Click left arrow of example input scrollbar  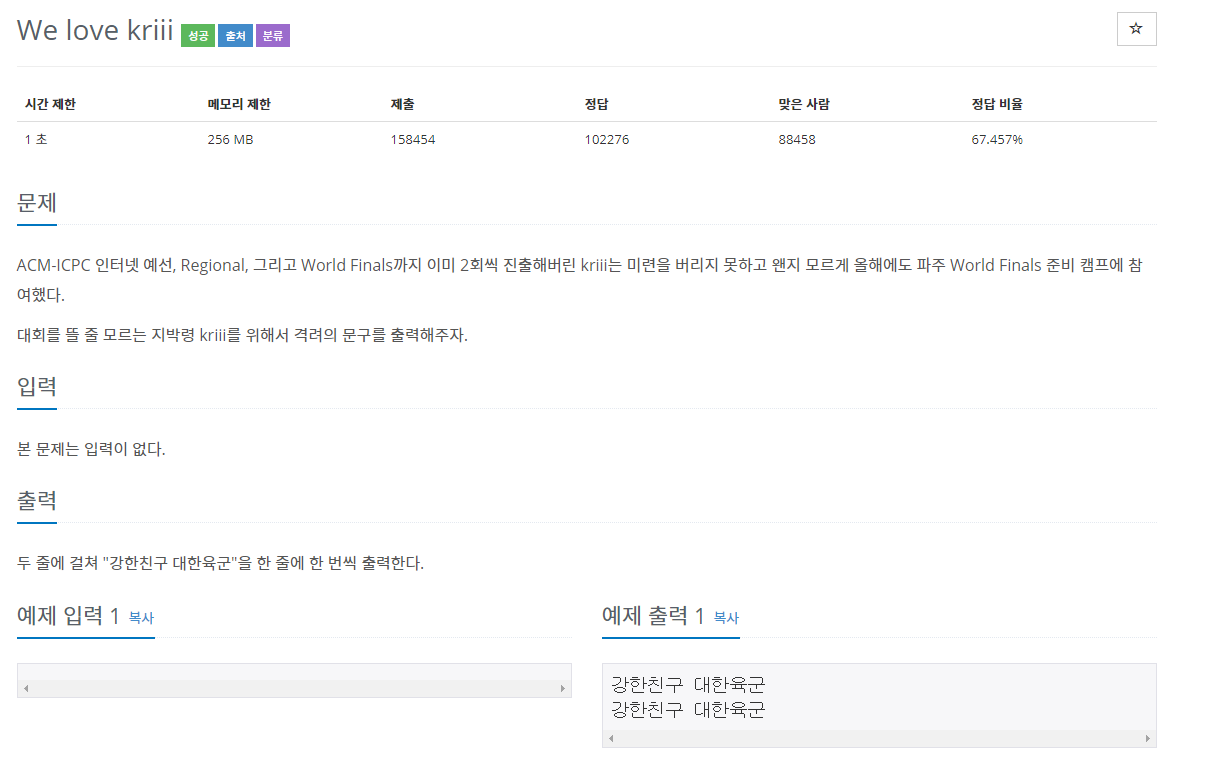pyautogui.click(x=26, y=689)
